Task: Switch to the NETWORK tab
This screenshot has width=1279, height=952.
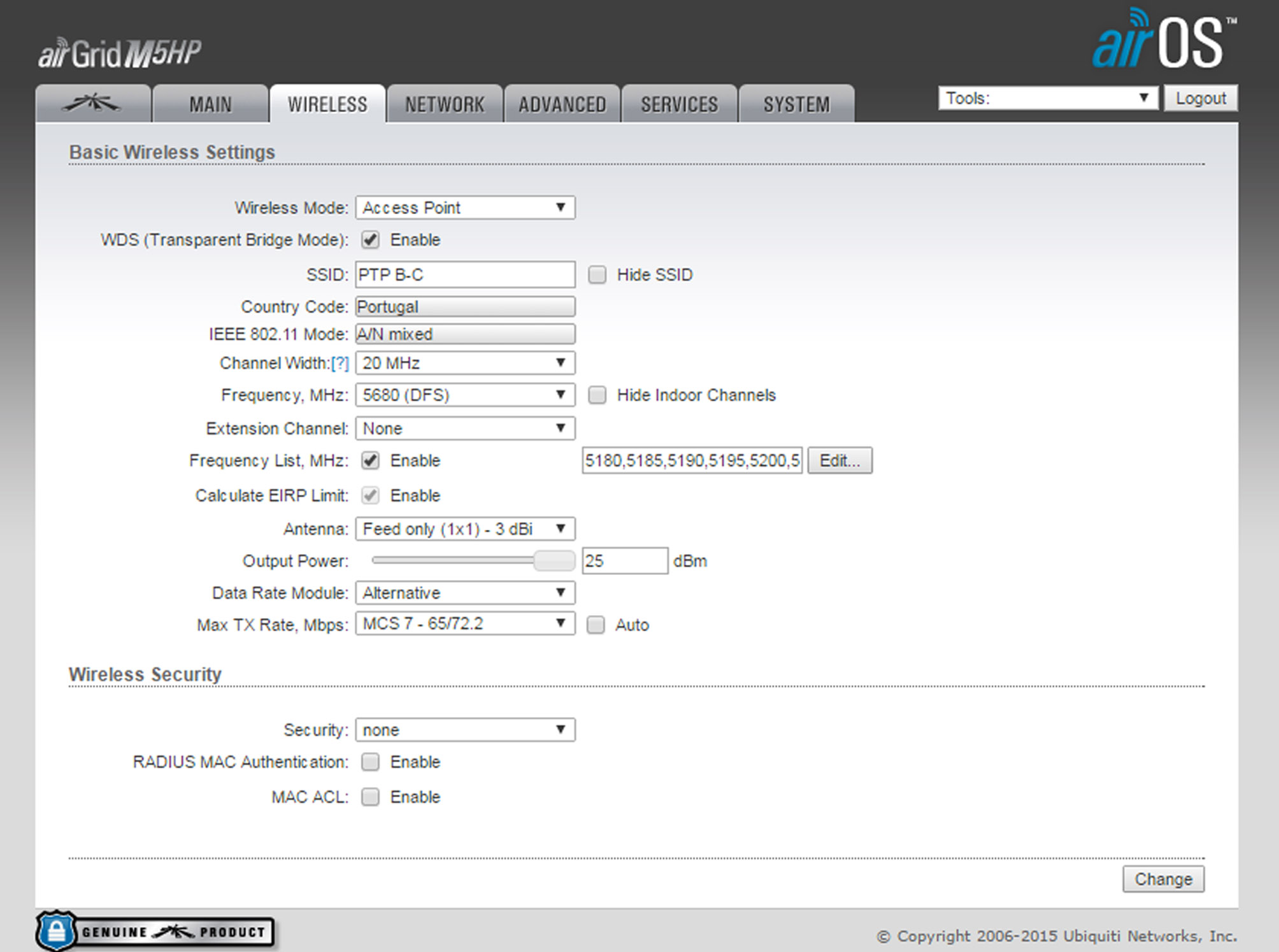Action: (x=445, y=104)
